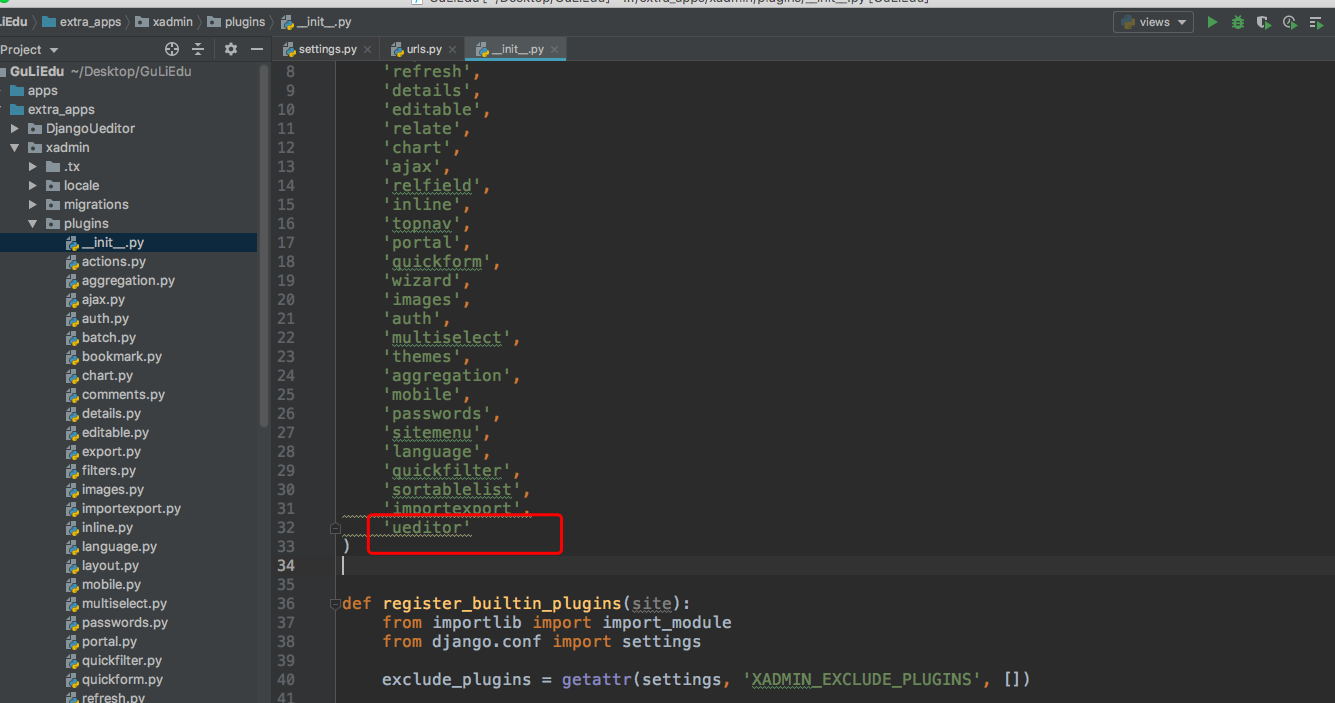This screenshot has width=1335, height=703.
Task: Open importexport.py from the project tree
Action: coord(131,508)
